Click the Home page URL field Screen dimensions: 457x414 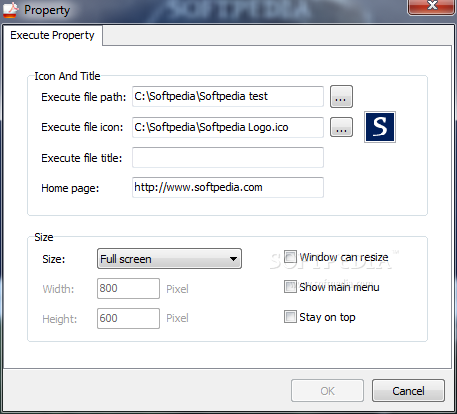[x=228, y=187]
